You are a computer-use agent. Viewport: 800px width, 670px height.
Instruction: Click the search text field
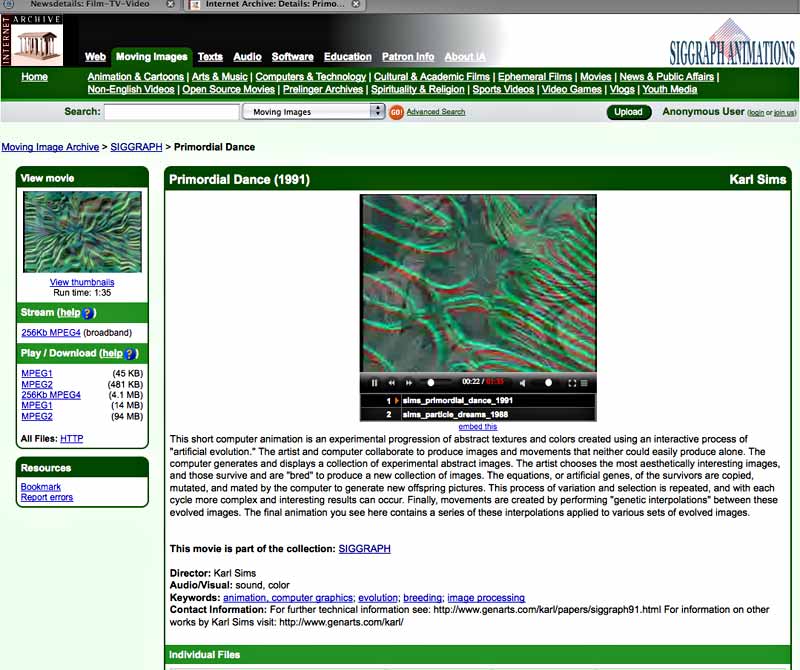[x=171, y=112]
